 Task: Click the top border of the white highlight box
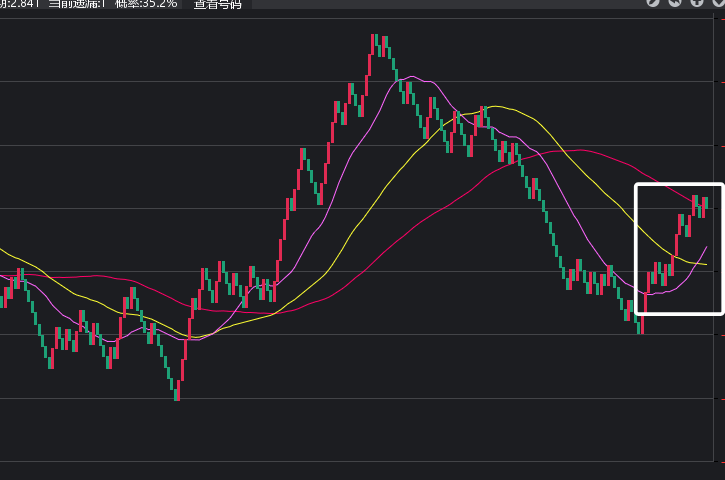[679, 185]
